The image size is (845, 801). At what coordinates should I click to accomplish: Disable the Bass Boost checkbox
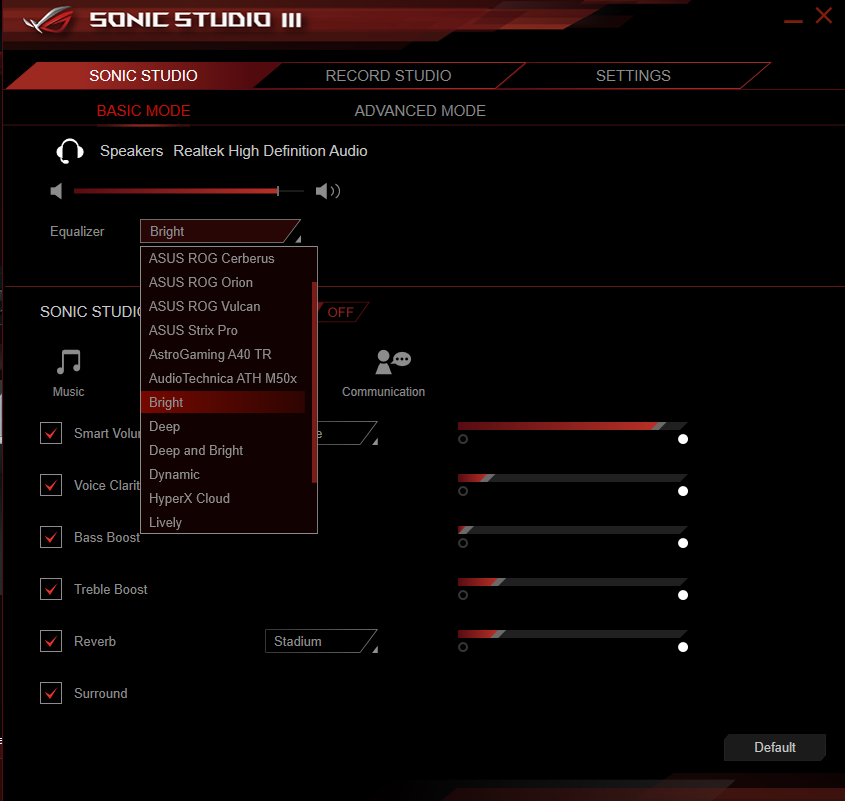click(x=51, y=537)
